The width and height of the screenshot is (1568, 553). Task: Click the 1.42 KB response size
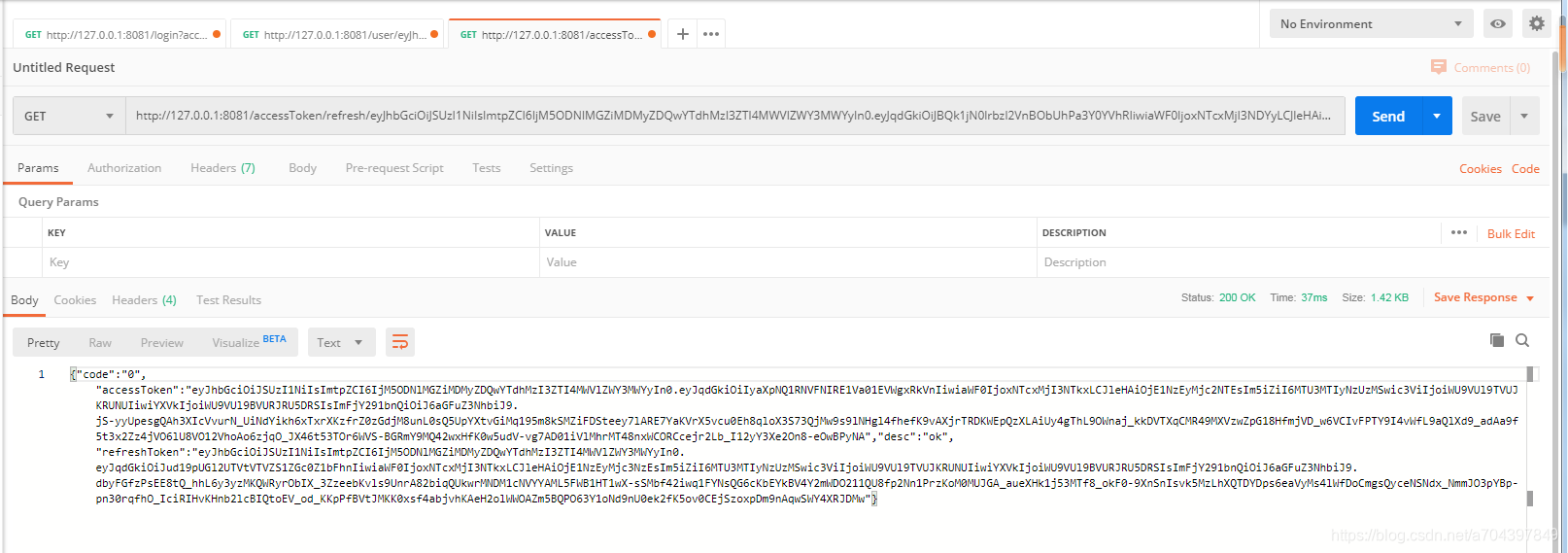(x=1389, y=297)
